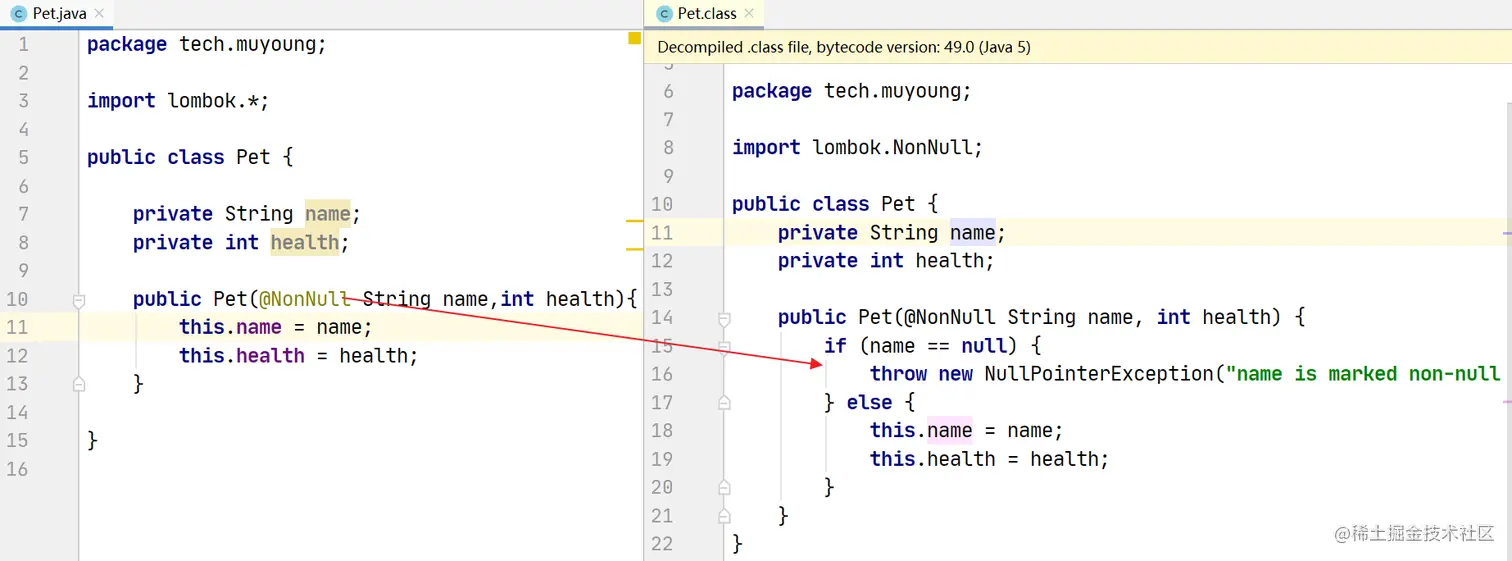Click 'if (name == null) {' in Pet.class
1512x561 pixels.
(933, 346)
